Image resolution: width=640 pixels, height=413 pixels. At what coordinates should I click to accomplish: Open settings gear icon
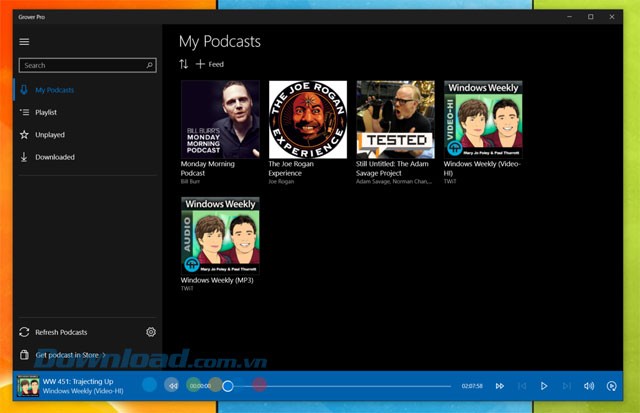151,332
